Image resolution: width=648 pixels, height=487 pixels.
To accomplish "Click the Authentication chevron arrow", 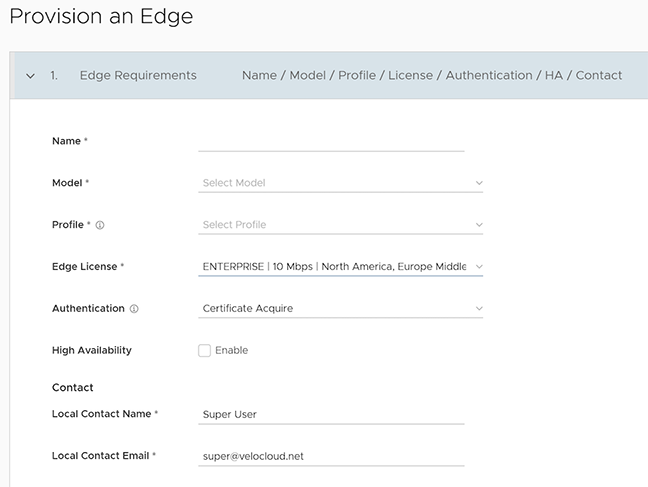I will (478, 309).
